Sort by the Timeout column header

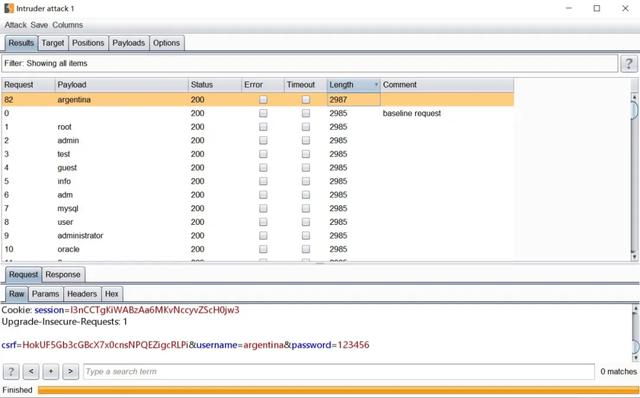(305, 84)
